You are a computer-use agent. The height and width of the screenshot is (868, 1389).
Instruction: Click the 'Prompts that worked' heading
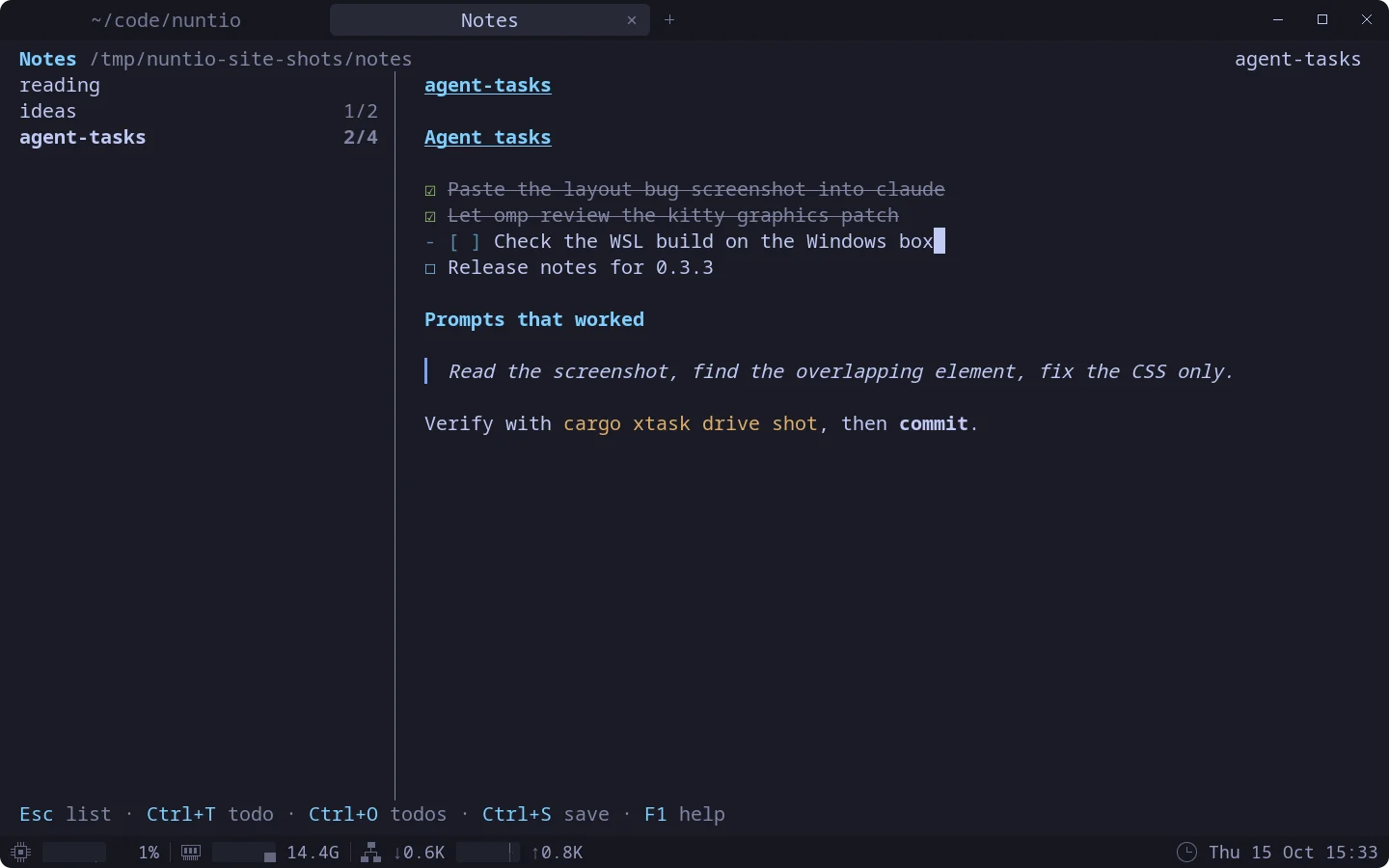coord(534,320)
